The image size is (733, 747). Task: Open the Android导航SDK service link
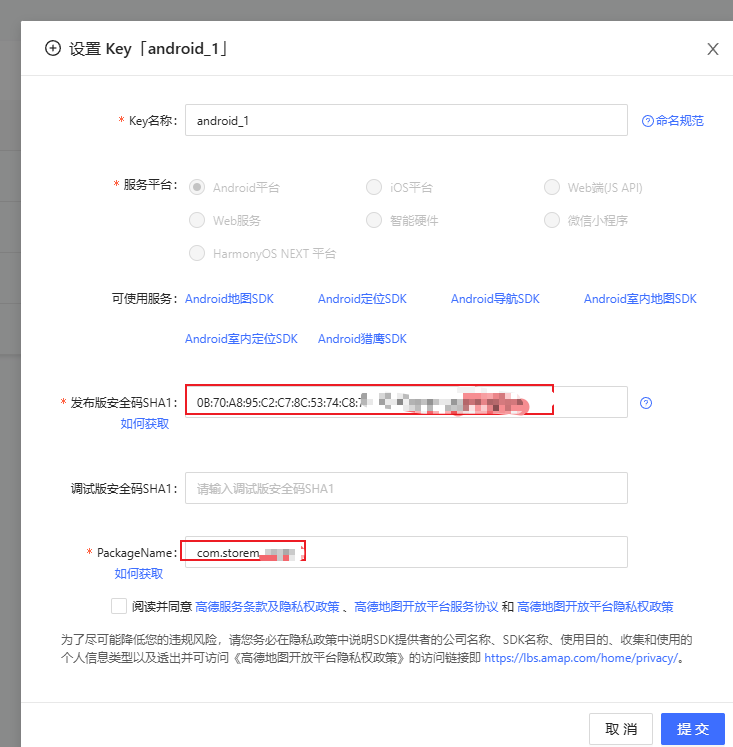[495, 299]
